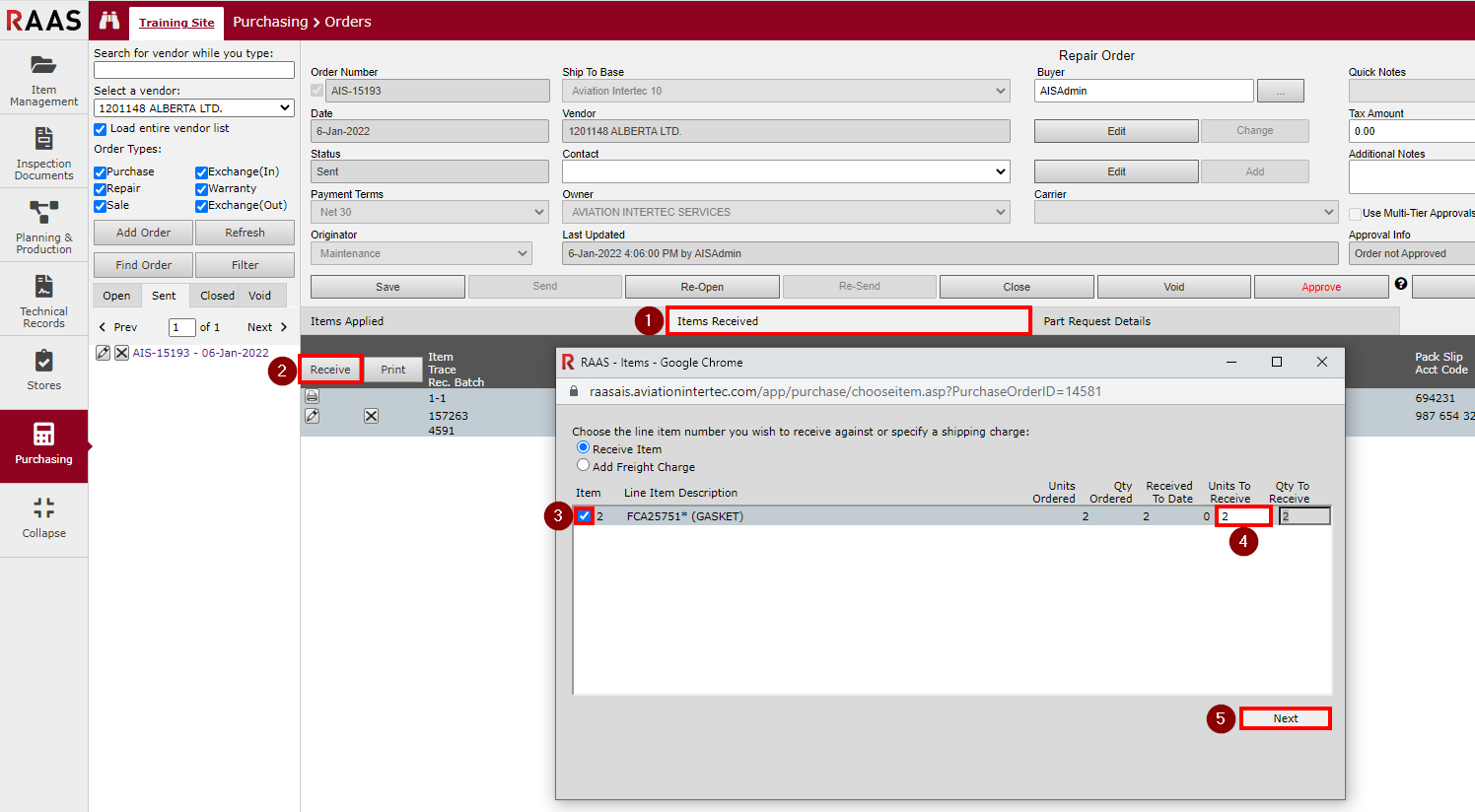Click the binoculars search icon in header
This screenshot has width=1475, height=812.
(109, 21)
